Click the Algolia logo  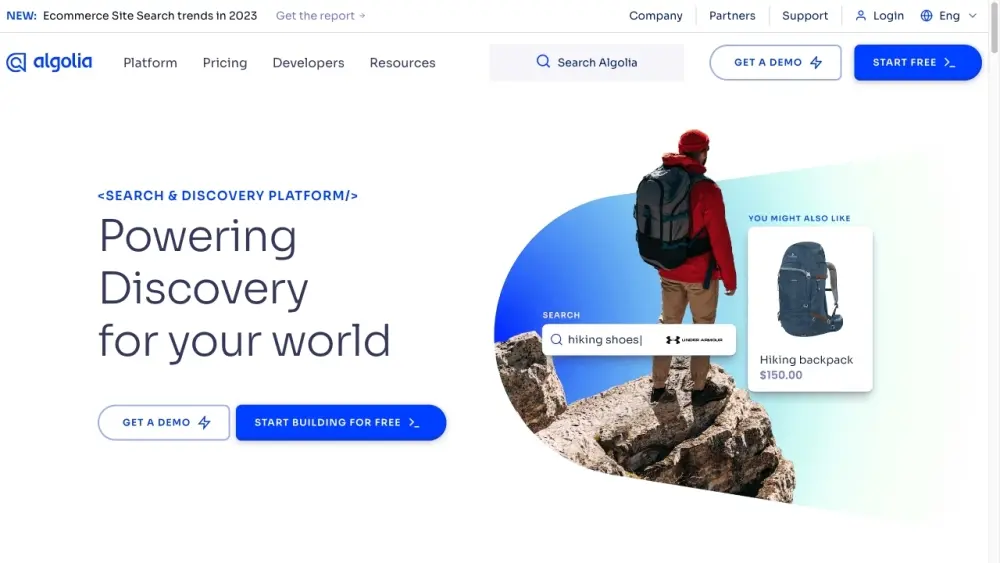click(49, 62)
